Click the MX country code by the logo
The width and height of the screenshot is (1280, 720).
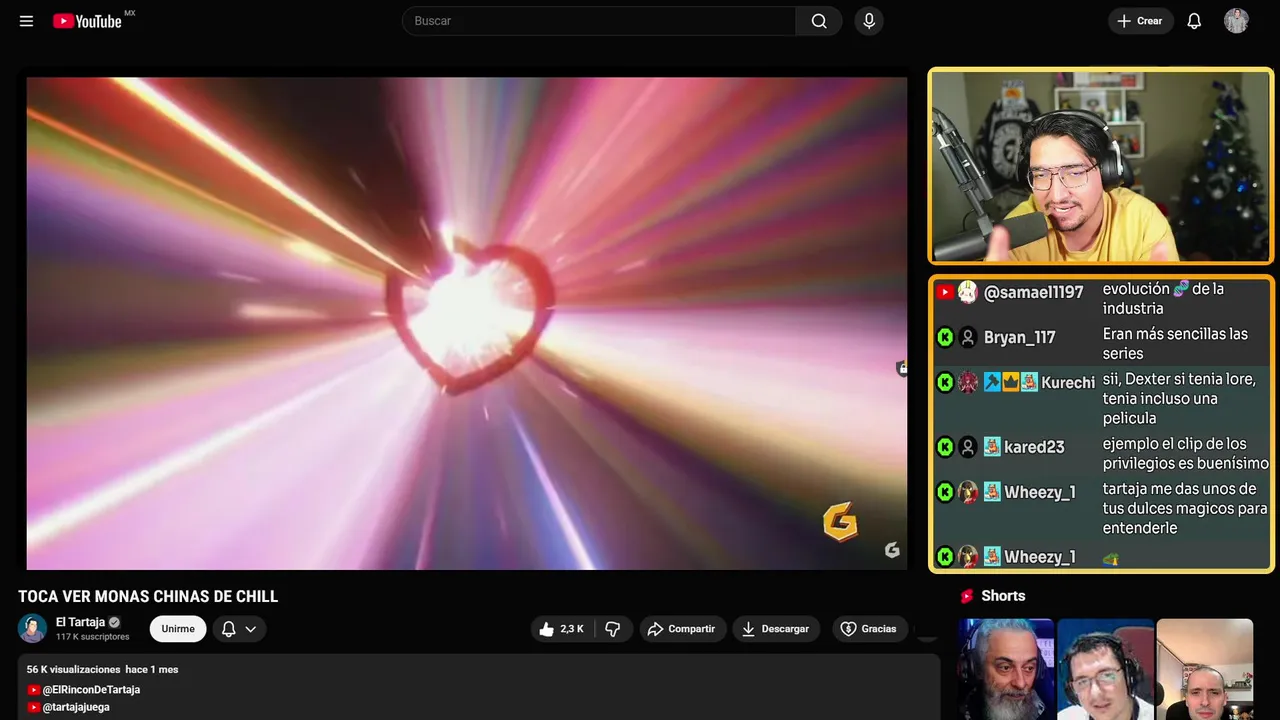[130, 13]
